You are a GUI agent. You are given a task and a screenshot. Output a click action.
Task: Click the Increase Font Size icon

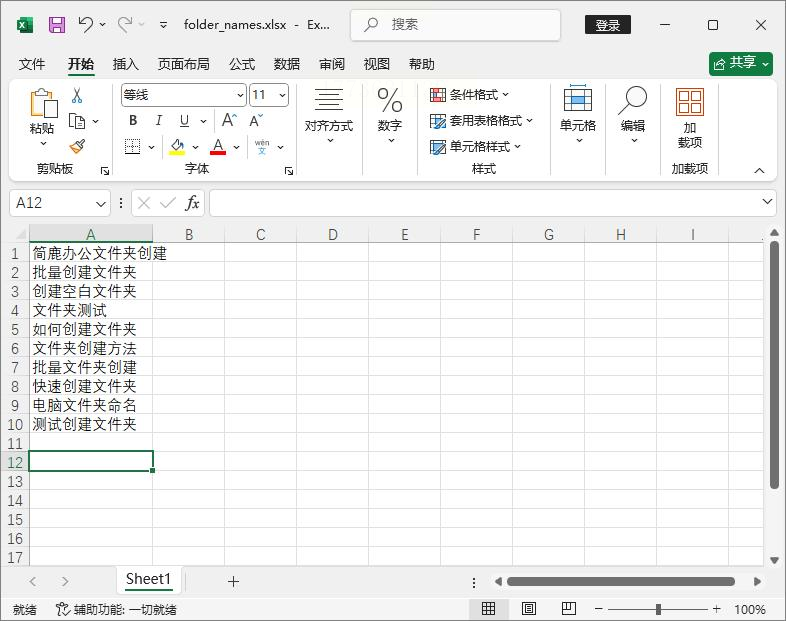[229, 120]
